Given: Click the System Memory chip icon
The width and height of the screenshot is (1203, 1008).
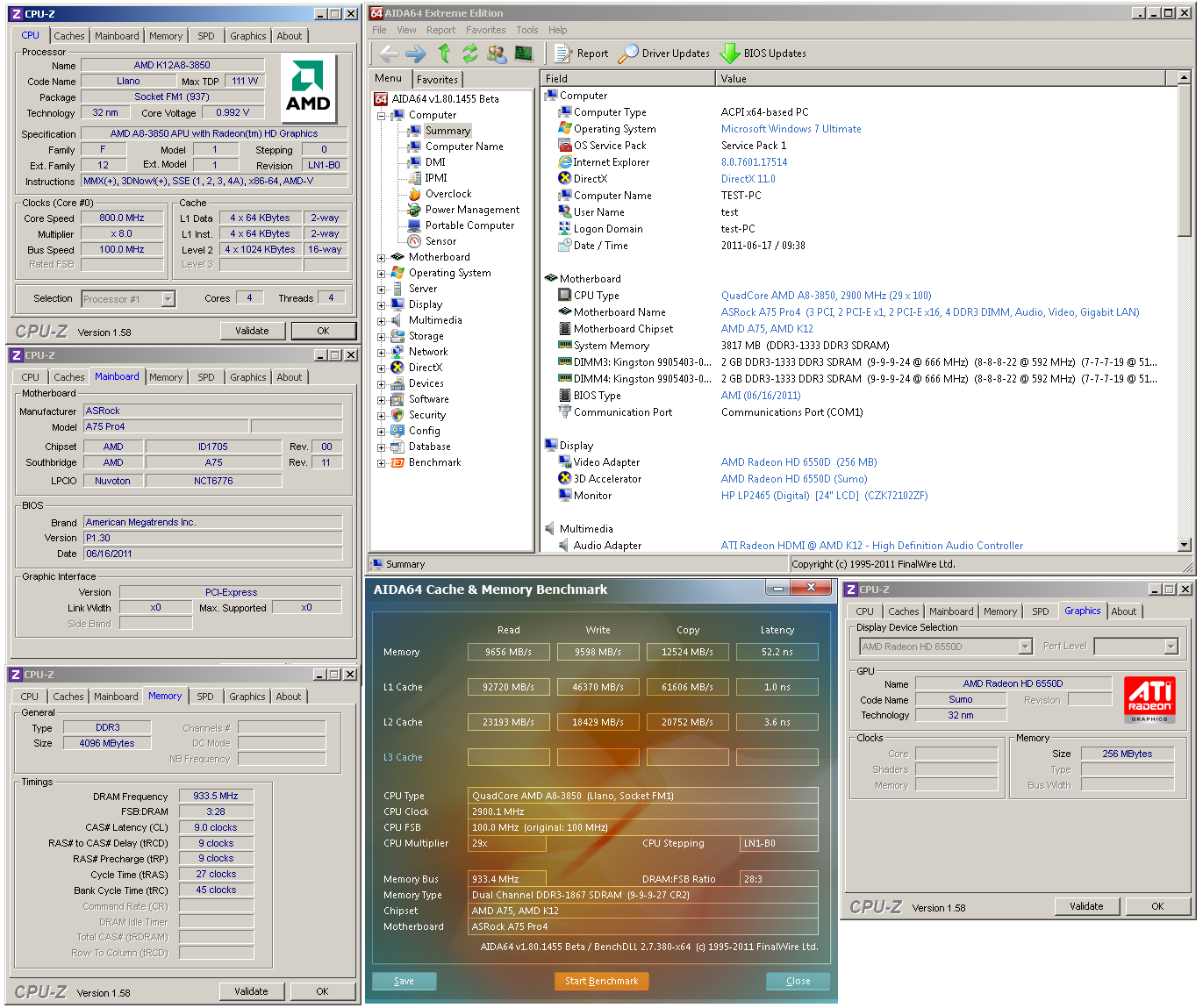Looking at the screenshot, I should (565, 346).
